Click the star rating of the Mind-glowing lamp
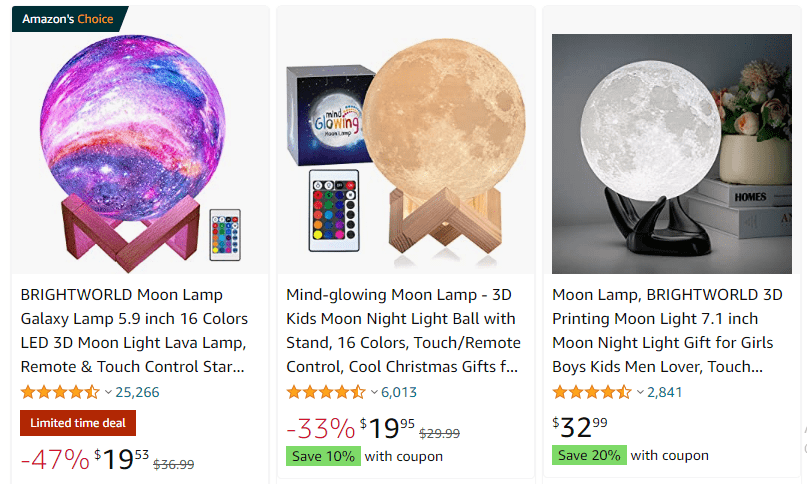This screenshot has width=807, height=484. pos(326,392)
